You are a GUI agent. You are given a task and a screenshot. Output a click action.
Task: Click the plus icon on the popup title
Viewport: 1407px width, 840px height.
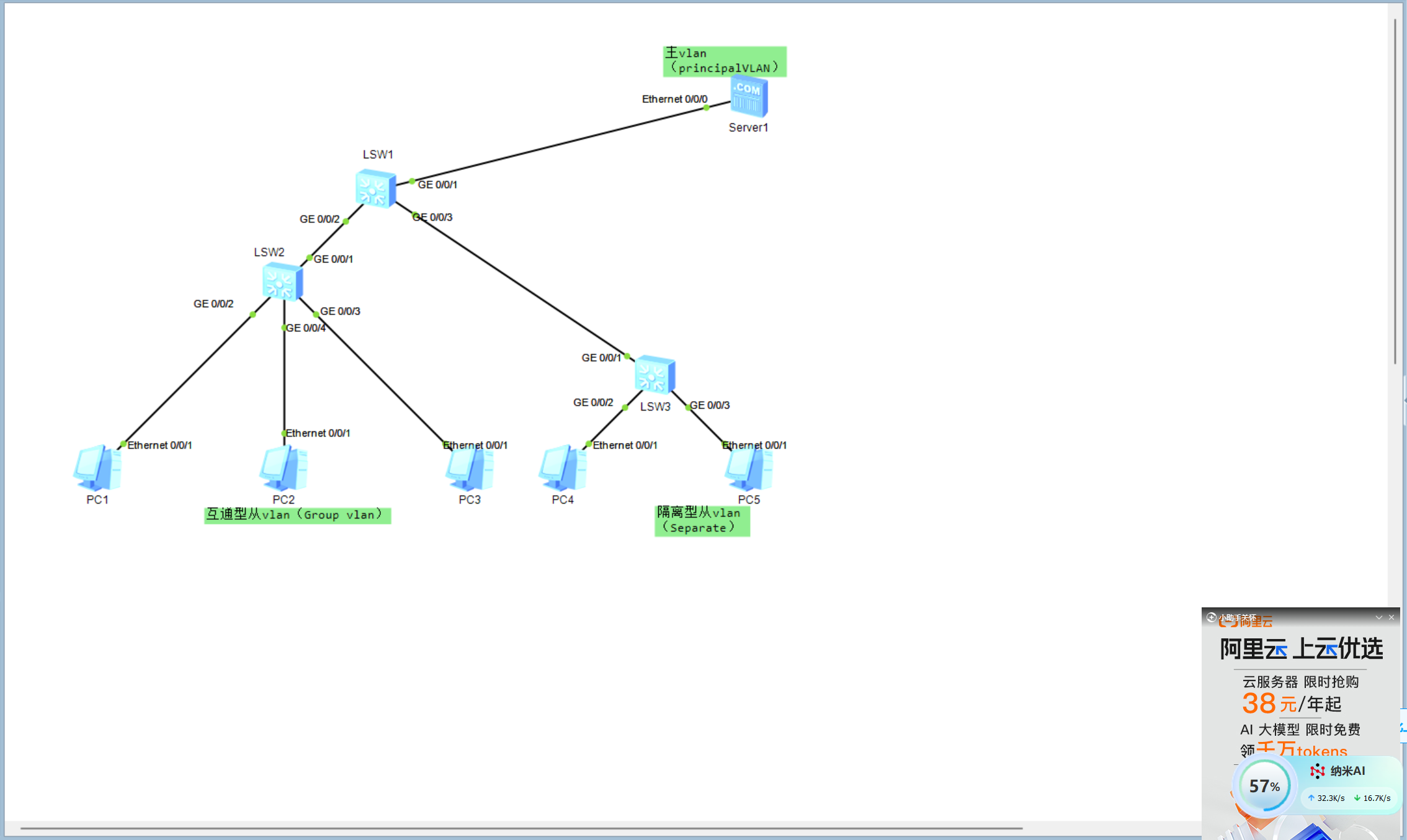1211,617
